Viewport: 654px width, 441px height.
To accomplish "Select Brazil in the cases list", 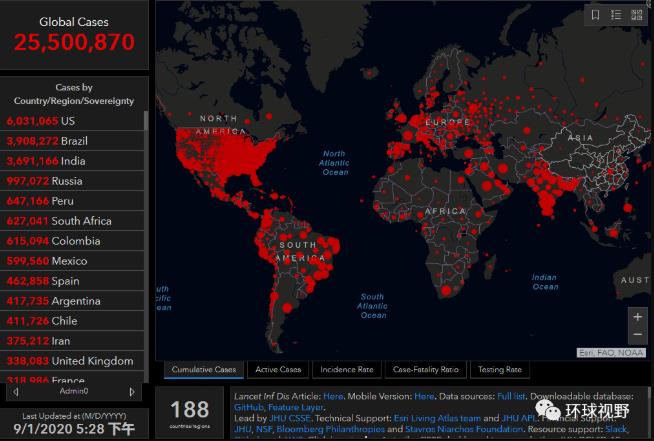I will [x=75, y=141].
